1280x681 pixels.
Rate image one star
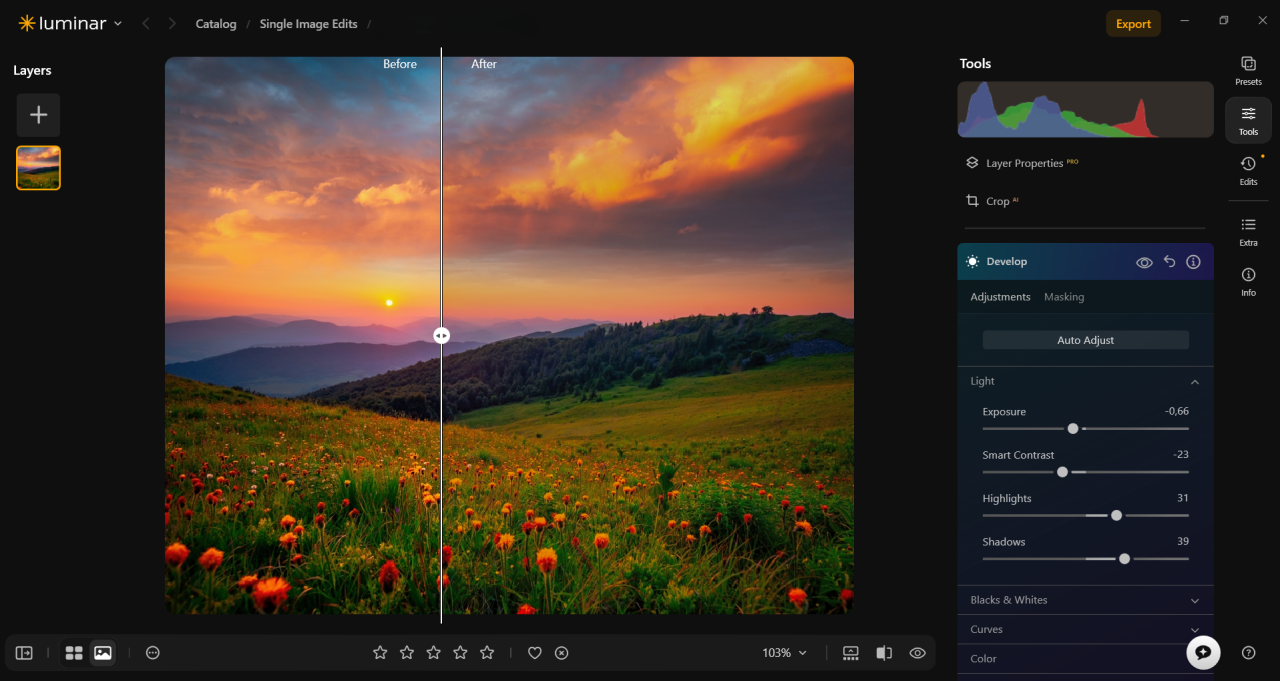point(380,652)
